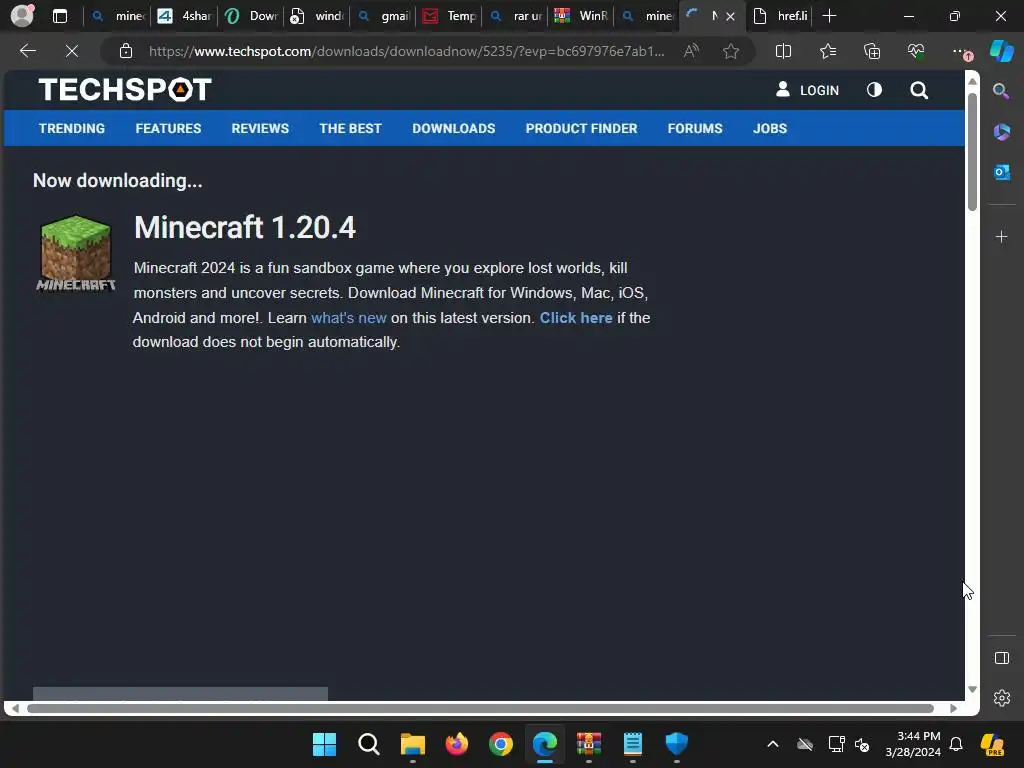Switch to the Temp mail tab

click(x=450, y=16)
